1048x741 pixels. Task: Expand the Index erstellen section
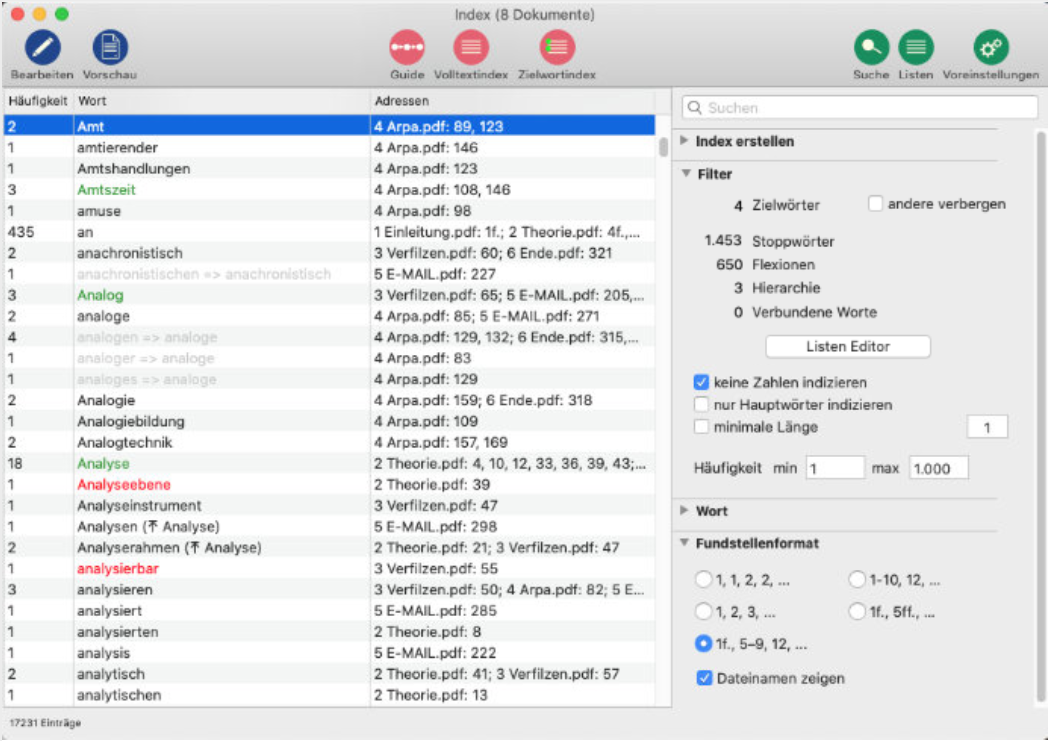click(684, 140)
